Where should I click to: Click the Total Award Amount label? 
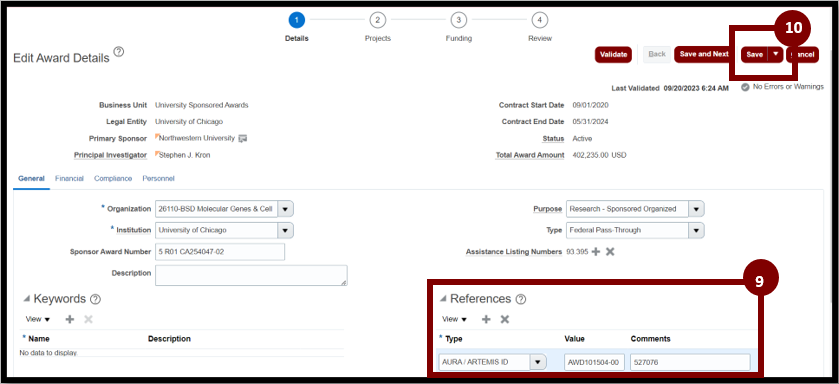pos(530,155)
